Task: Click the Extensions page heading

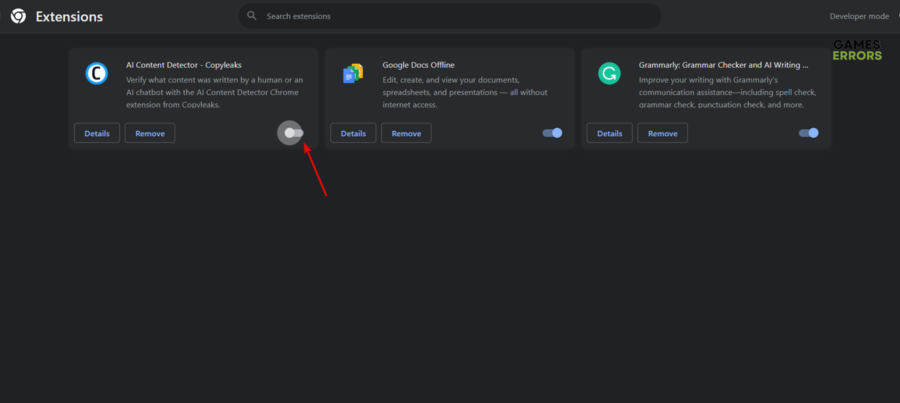Action: 69,17
